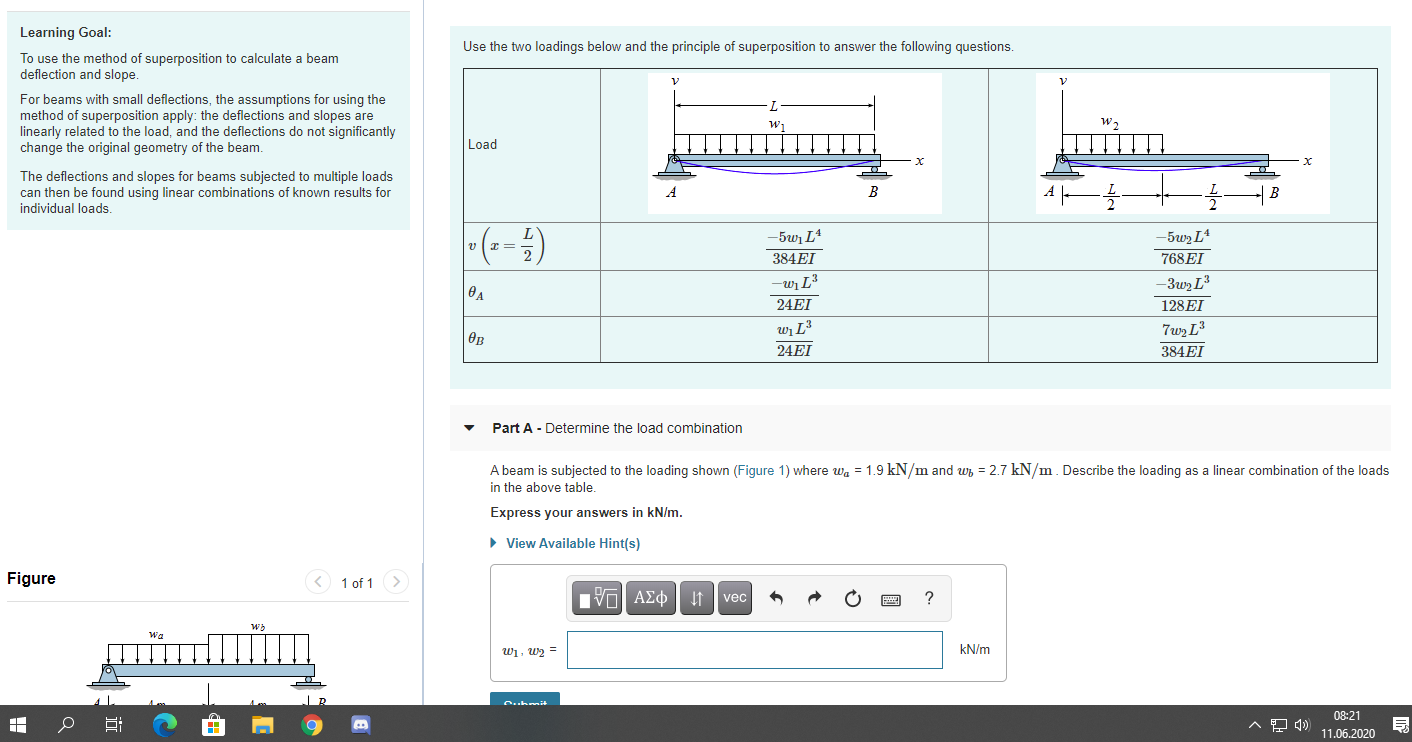Click in the w1, w2 answer field
1412x742 pixels.
coord(754,650)
